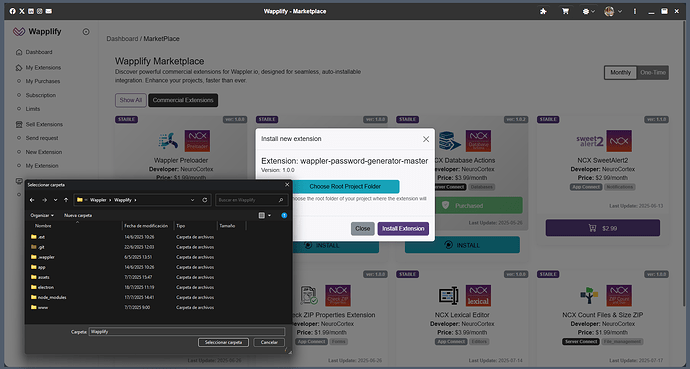The width and height of the screenshot is (690, 369).
Task: Open the shopping cart icon in title bar
Action: [x=565, y=11]
